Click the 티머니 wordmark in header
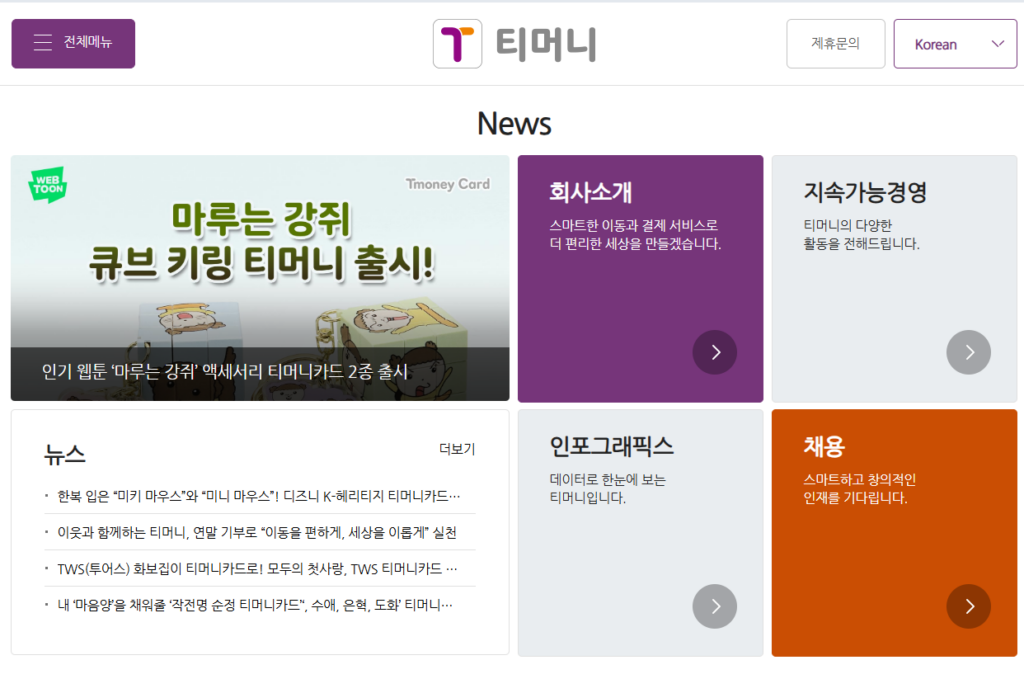 [546, 44]
